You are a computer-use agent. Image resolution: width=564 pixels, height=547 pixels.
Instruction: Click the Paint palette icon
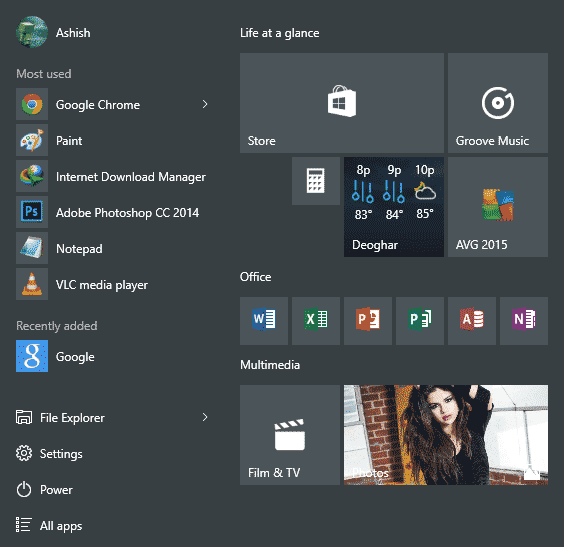pos(32,140)
